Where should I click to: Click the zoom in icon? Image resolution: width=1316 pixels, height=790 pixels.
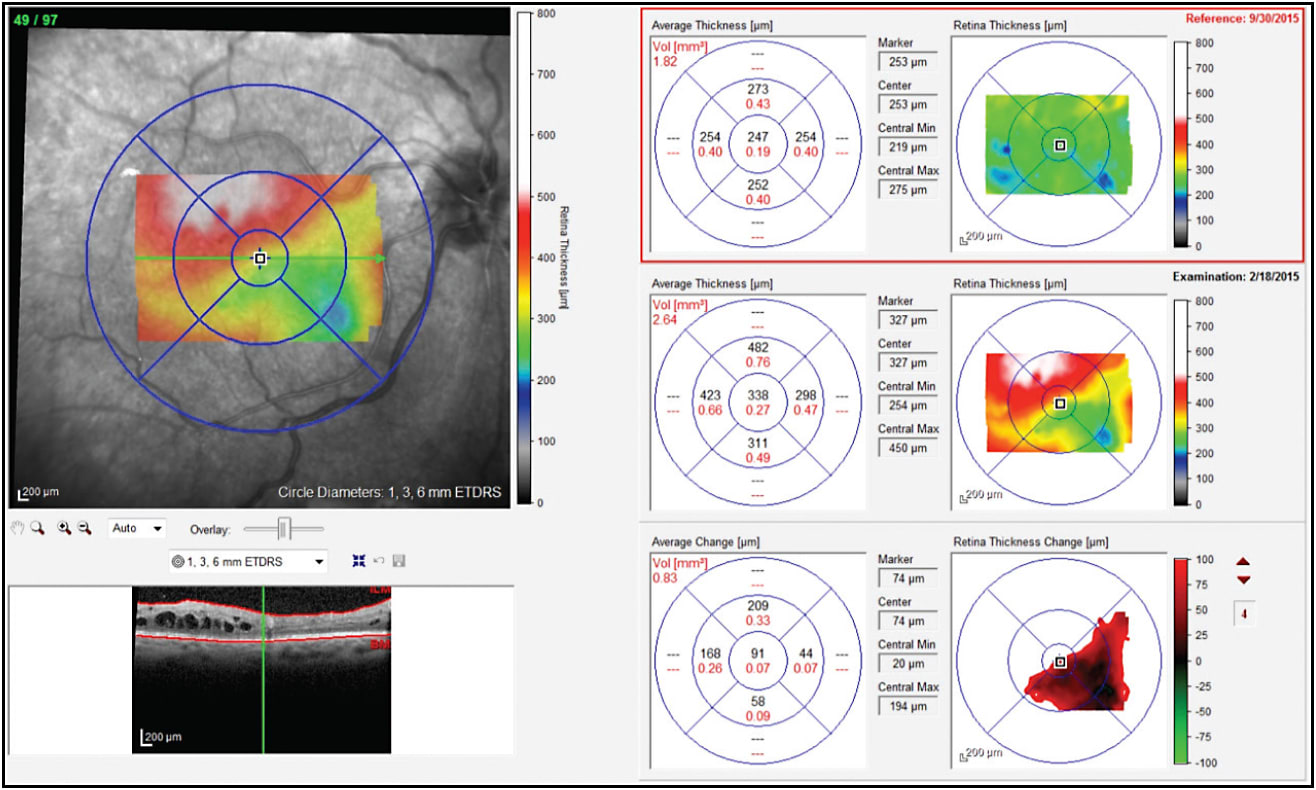(63, 527)
